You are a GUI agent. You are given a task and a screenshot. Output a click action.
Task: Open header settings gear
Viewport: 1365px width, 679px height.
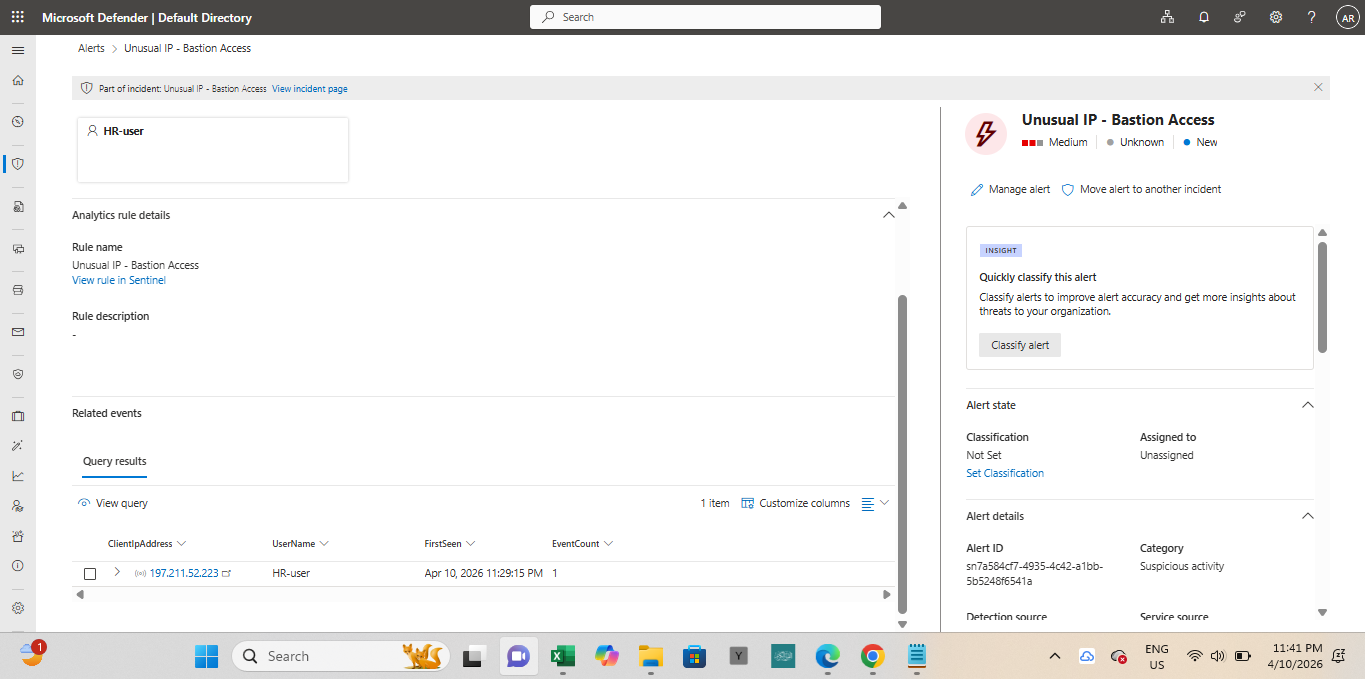pyautogui.click(x=1276, y=17)
